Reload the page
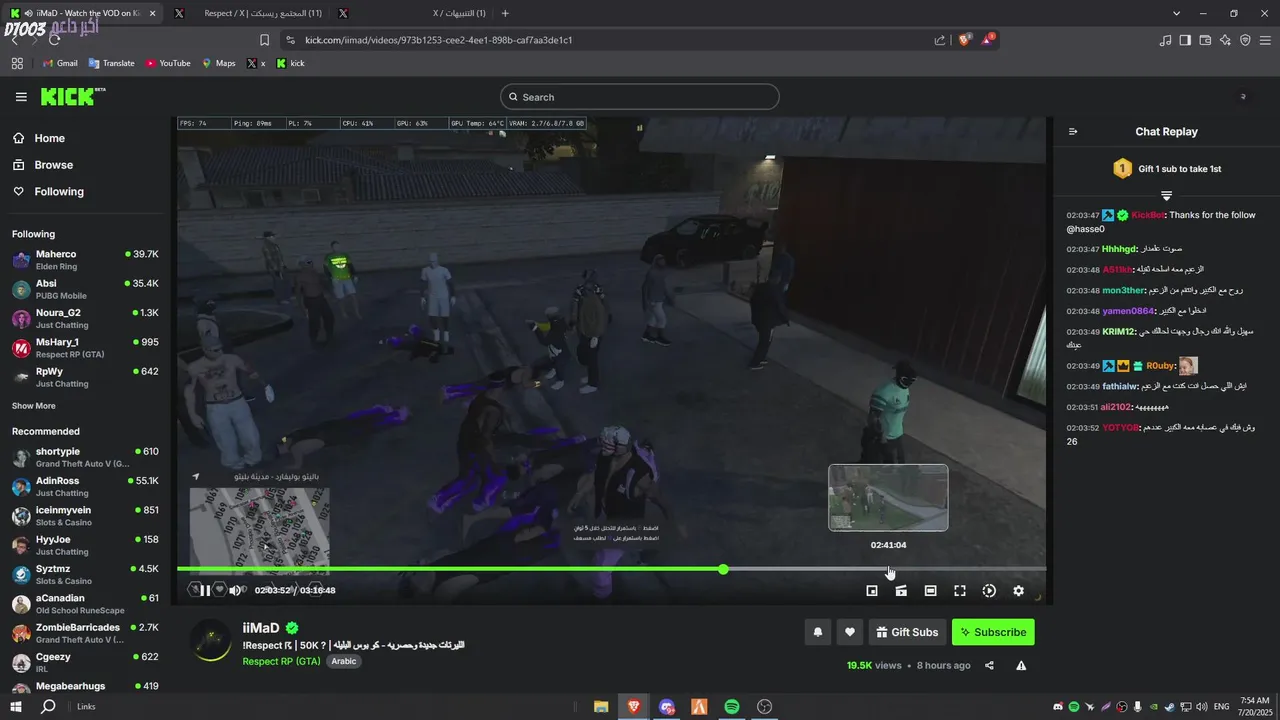The height and width of the screenshot is (720, 1280). 55,40
